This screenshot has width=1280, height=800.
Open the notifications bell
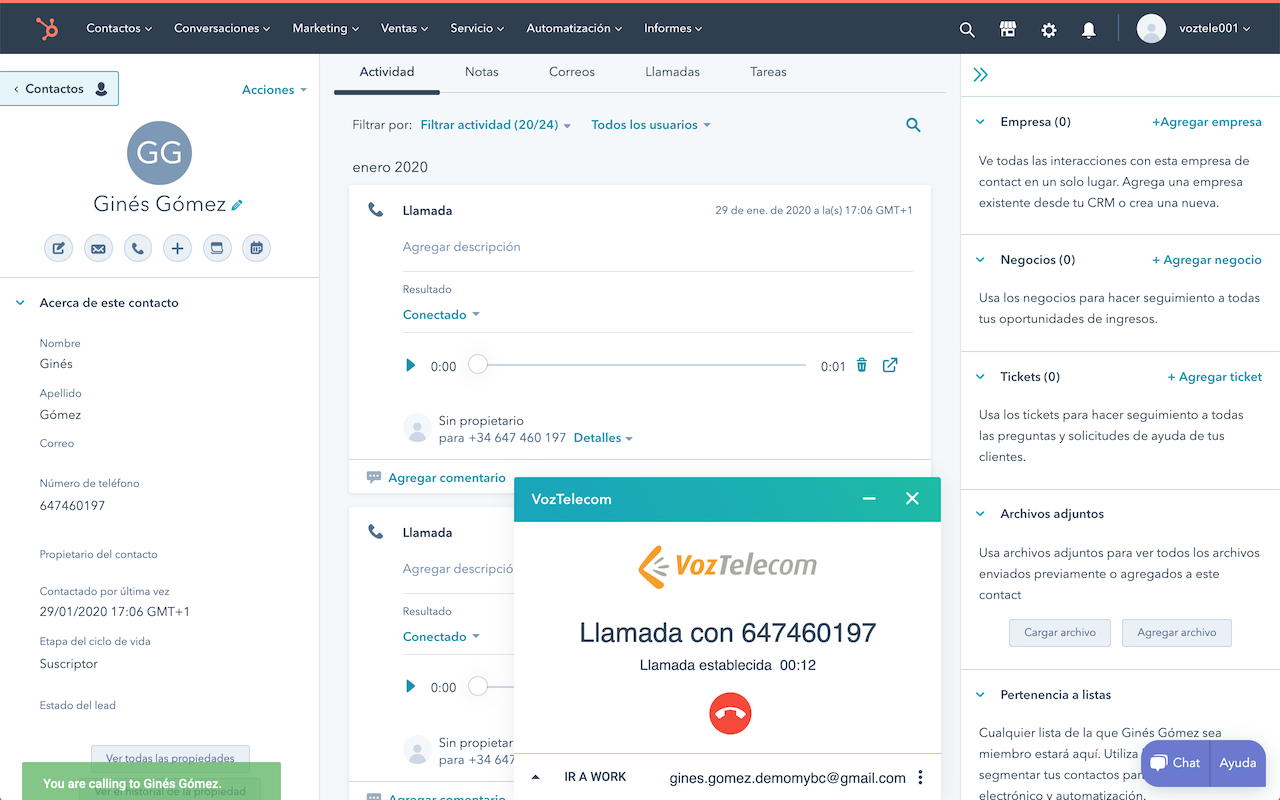[1089, 30]
